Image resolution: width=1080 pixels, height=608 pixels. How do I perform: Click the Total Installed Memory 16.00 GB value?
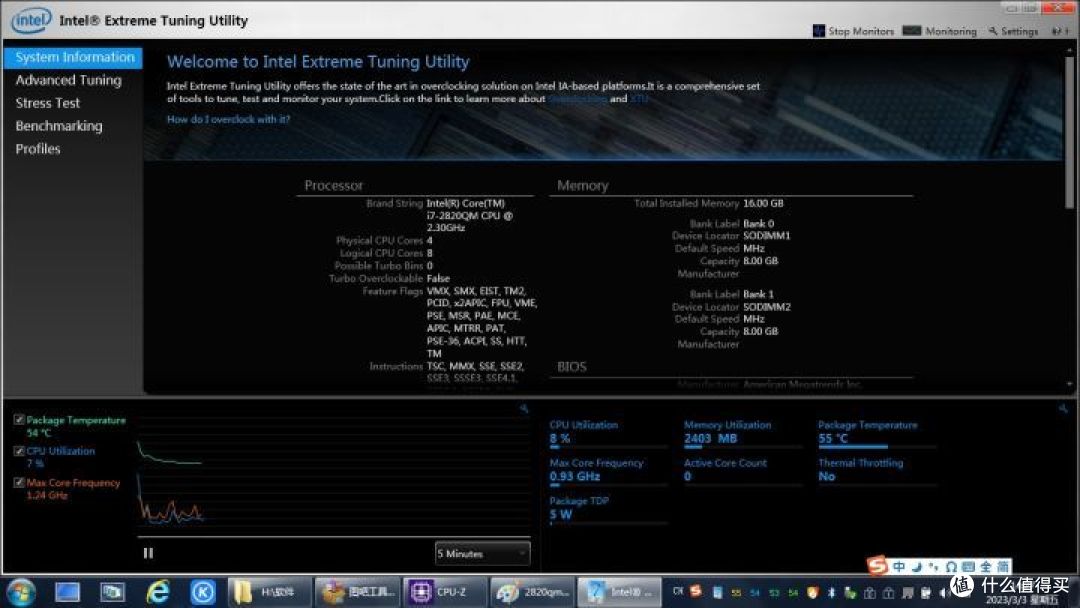763,203
